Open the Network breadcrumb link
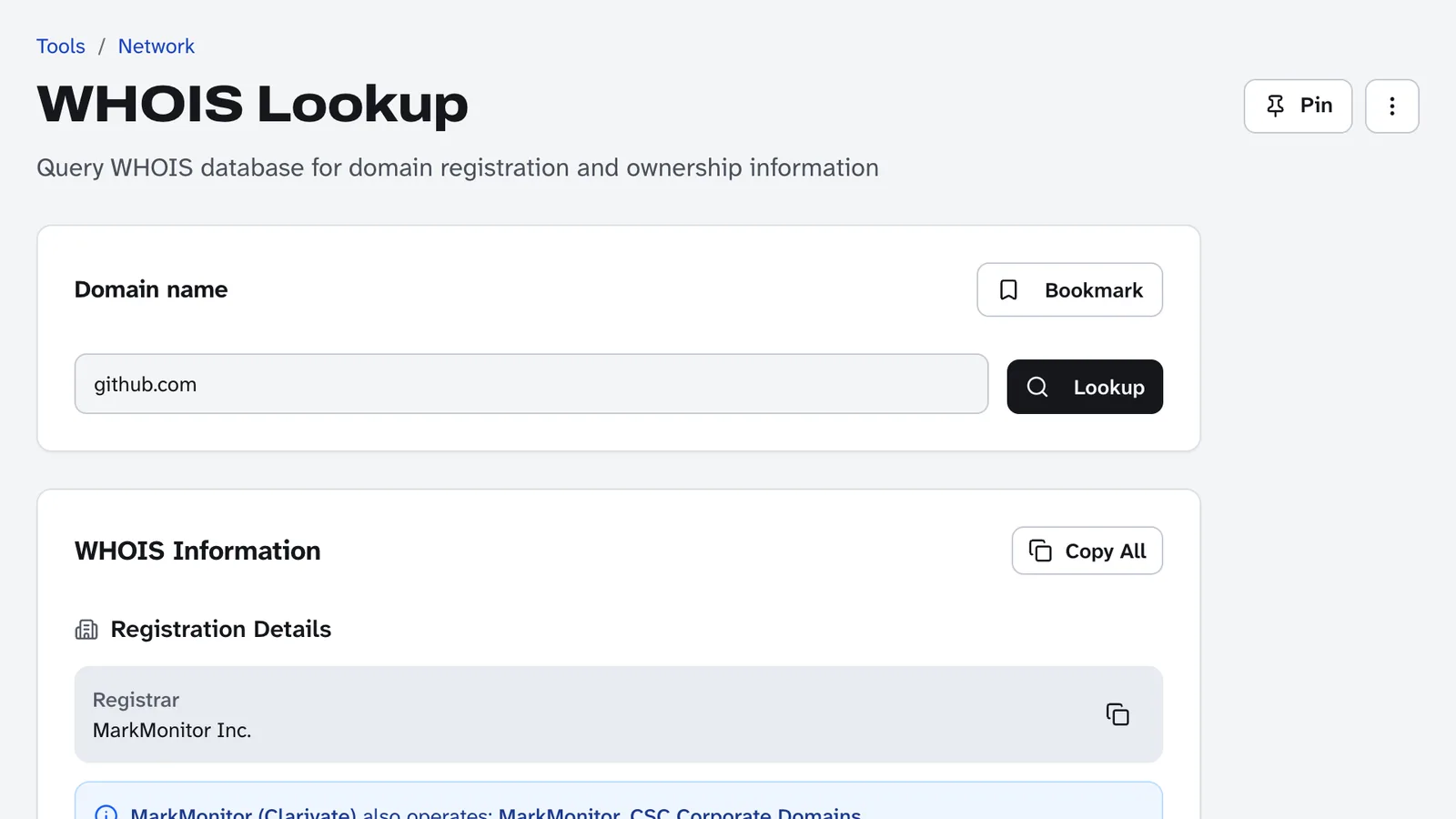 tap(157, 46)
